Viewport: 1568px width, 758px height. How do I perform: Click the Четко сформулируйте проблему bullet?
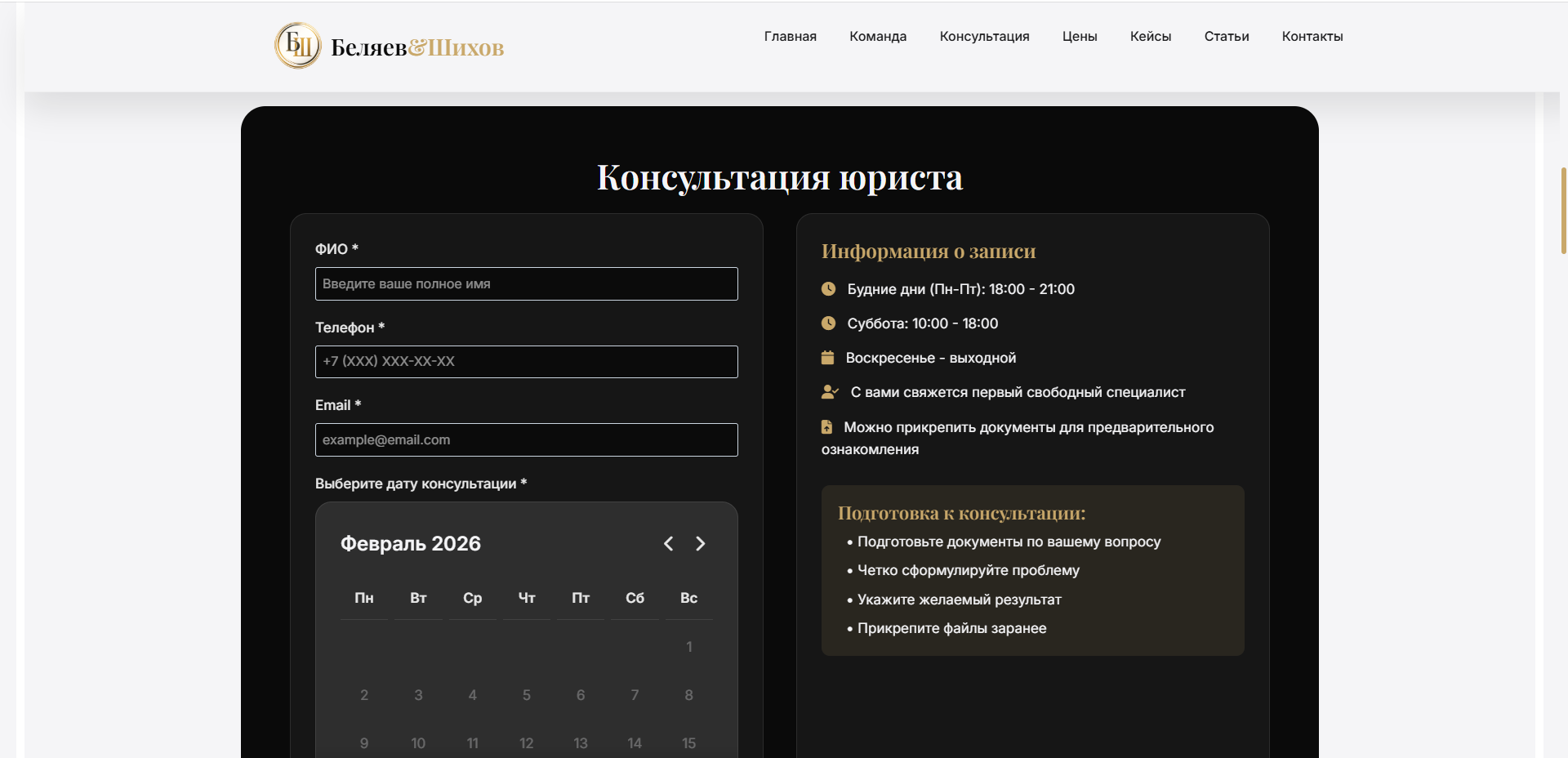969,570
